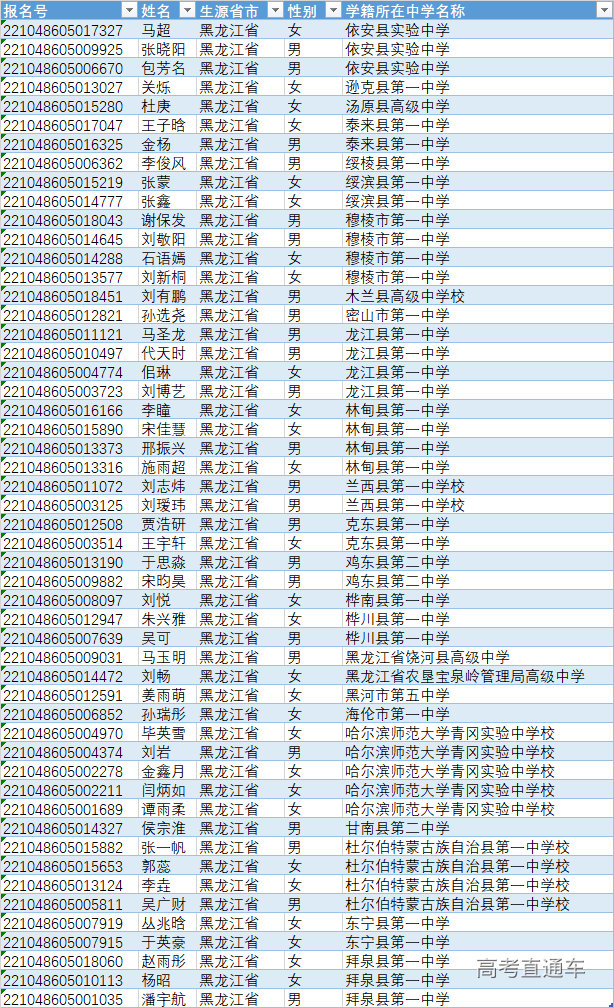Image resolution: width=614 pixels, height=1008 pixels.
Task: Click the cell 木兰县高级中学校
Action: (405, 296)
